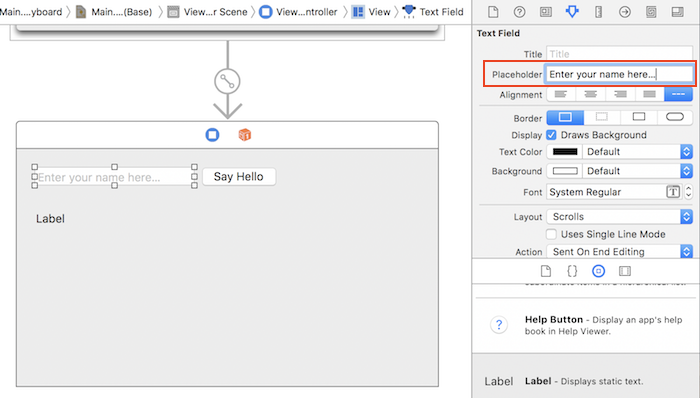Expand the Layout Scrolls dropdown

[x=620, y=217]
